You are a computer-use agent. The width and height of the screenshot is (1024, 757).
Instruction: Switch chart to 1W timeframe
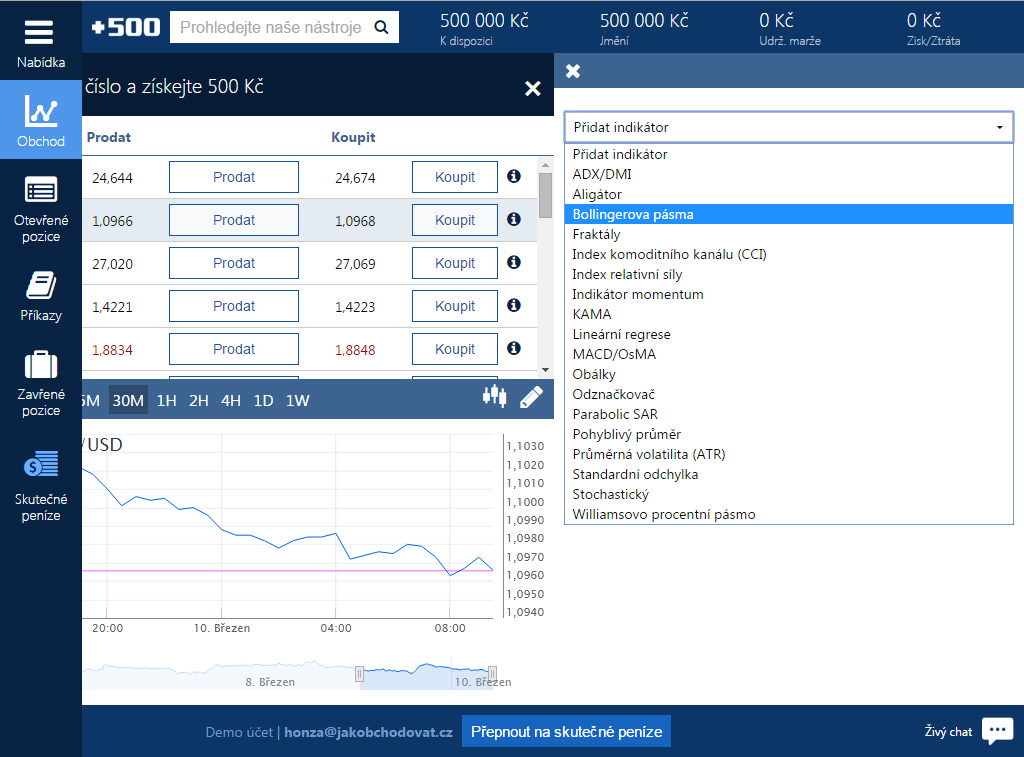point(298,400)
